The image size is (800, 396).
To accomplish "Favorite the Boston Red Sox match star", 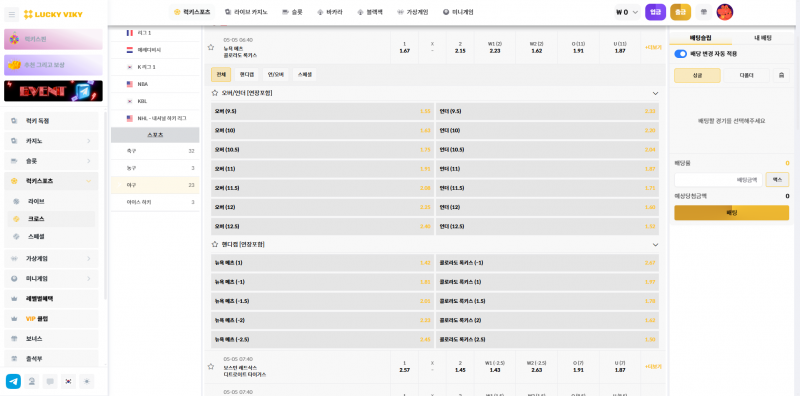I will (x=210, y=366).
